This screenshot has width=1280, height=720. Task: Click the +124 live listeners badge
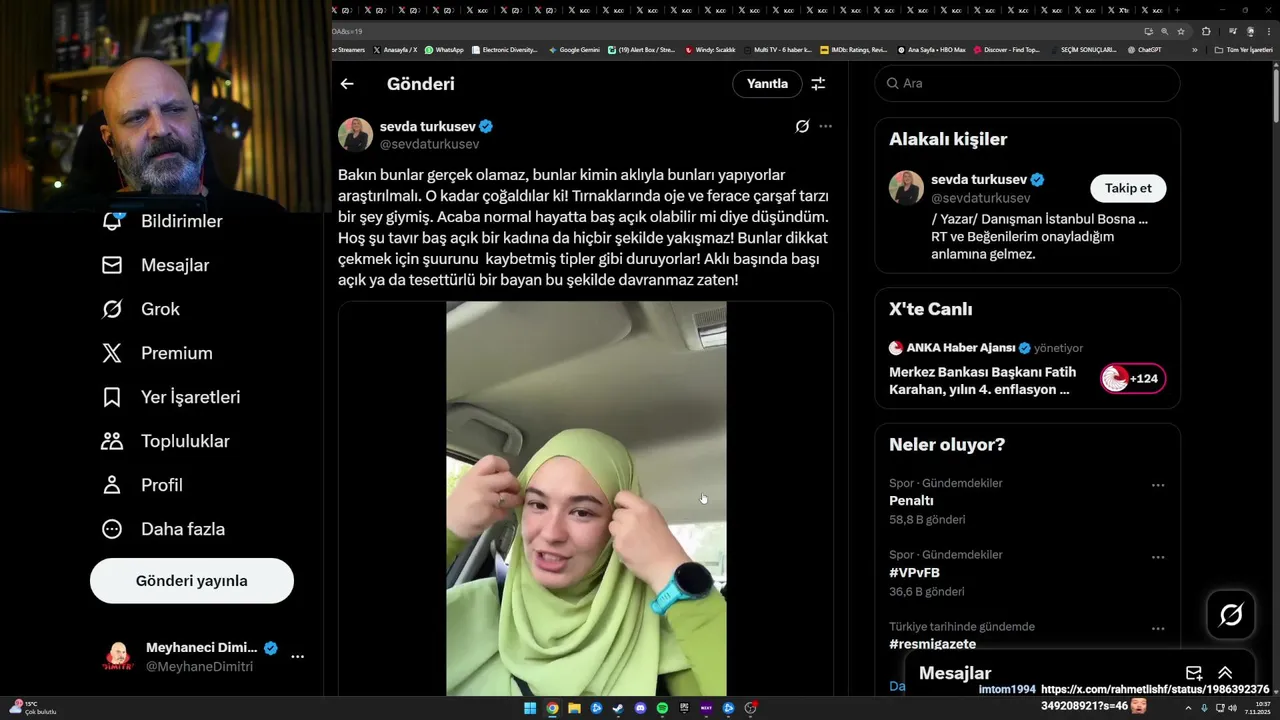pyautogui.click(x=1133, y=378)
